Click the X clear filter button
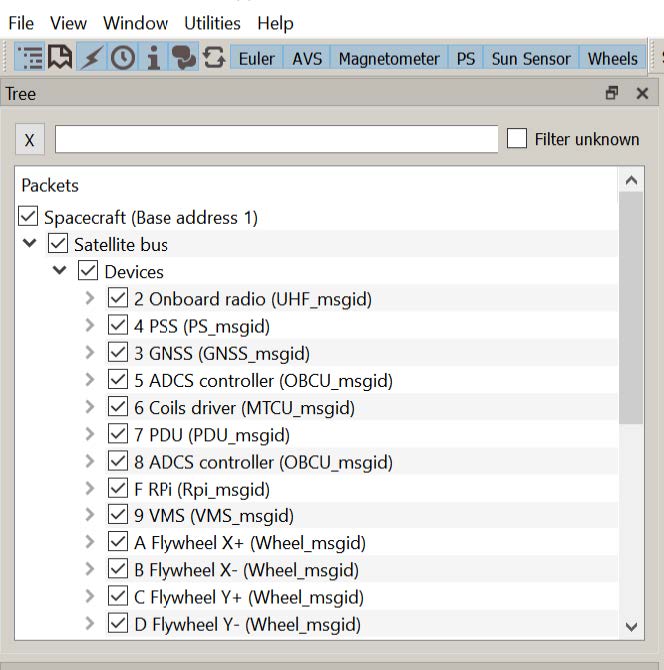The width and height of the screenshot is (664, 670). click(29, 140)
